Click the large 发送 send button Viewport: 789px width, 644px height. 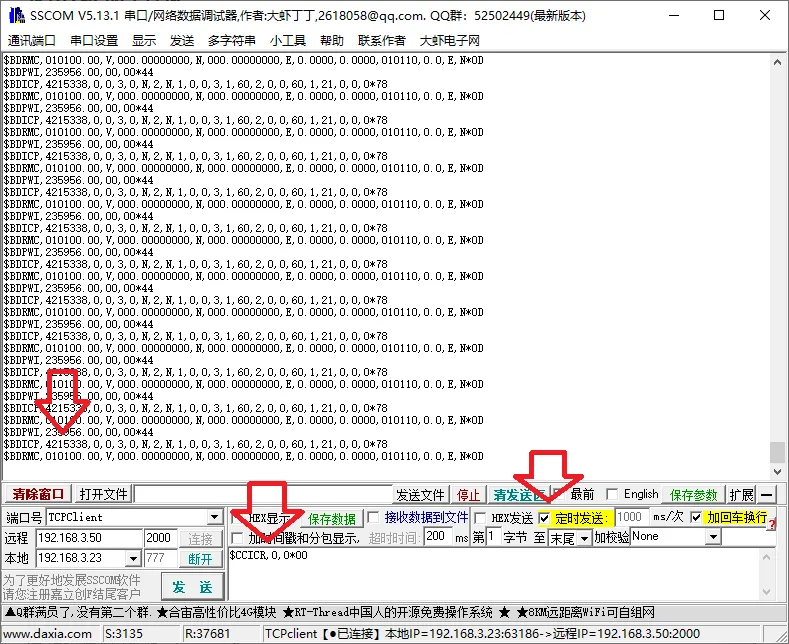192,586
